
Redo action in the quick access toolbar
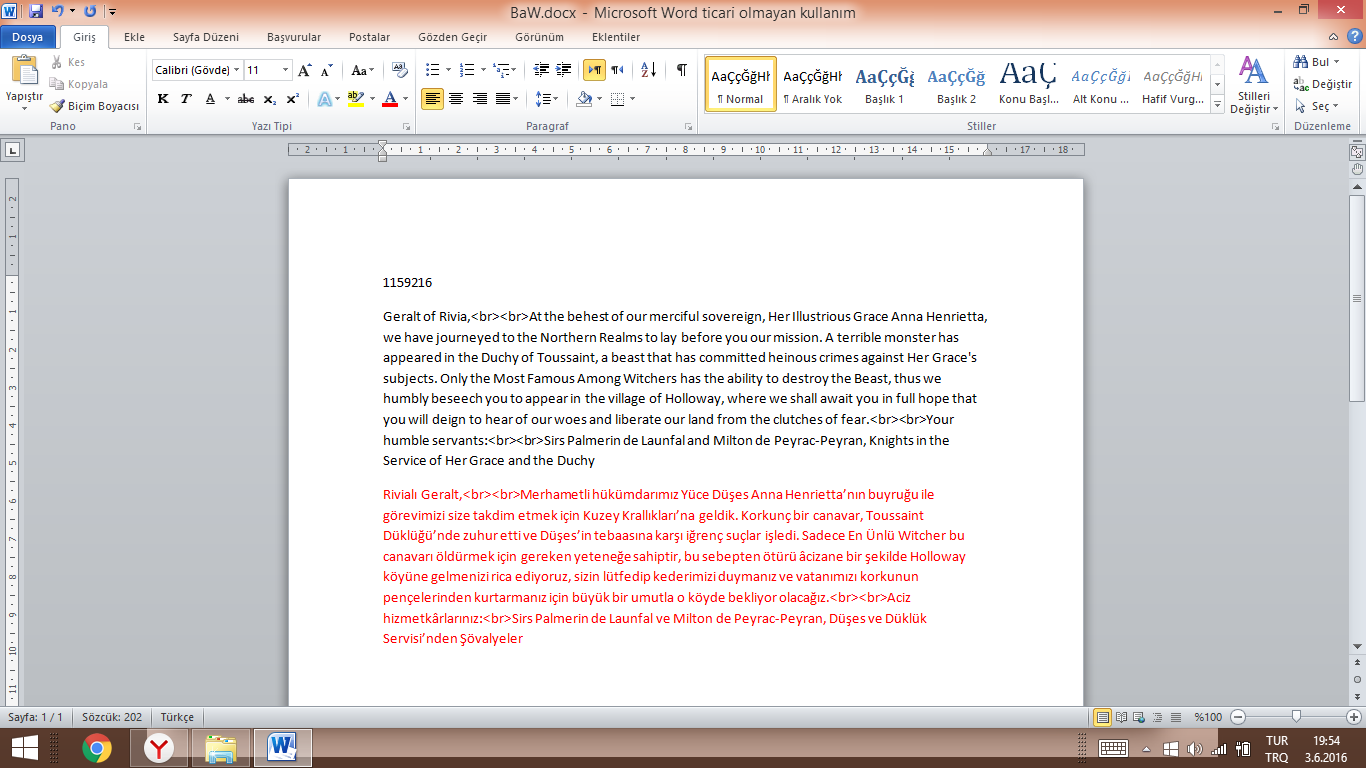point(90,11)
